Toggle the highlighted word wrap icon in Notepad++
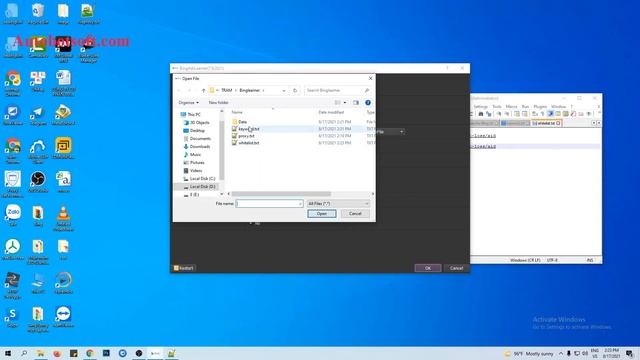The height and width of the screenshot is (360, 640). pyautogui.click(x=550, y=114)
